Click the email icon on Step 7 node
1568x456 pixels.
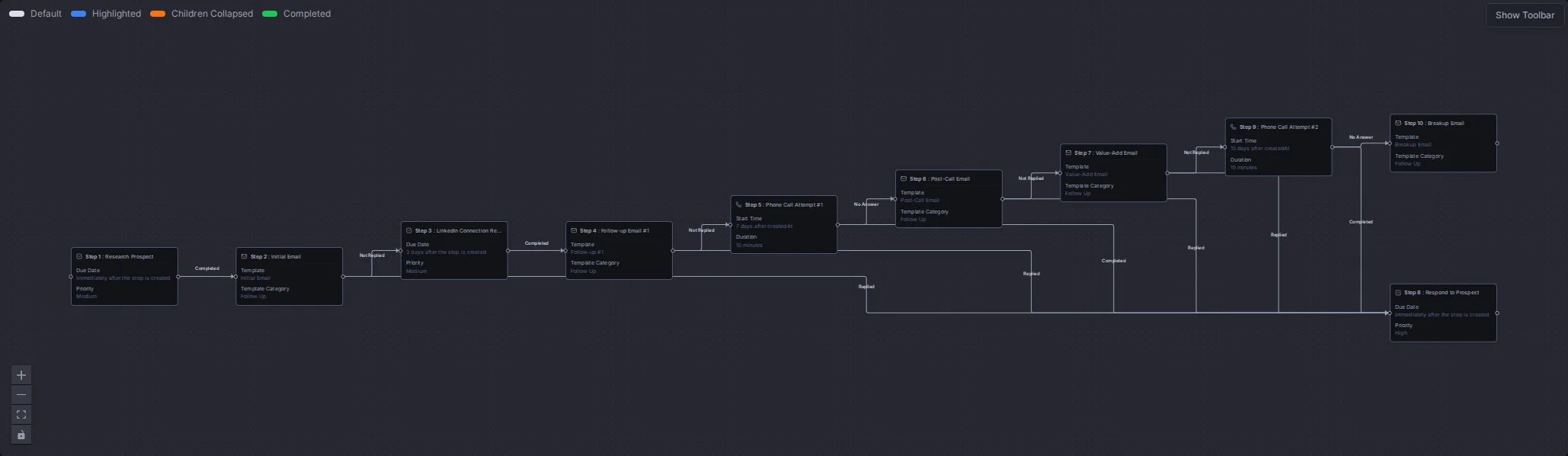tap(1068, 153)
